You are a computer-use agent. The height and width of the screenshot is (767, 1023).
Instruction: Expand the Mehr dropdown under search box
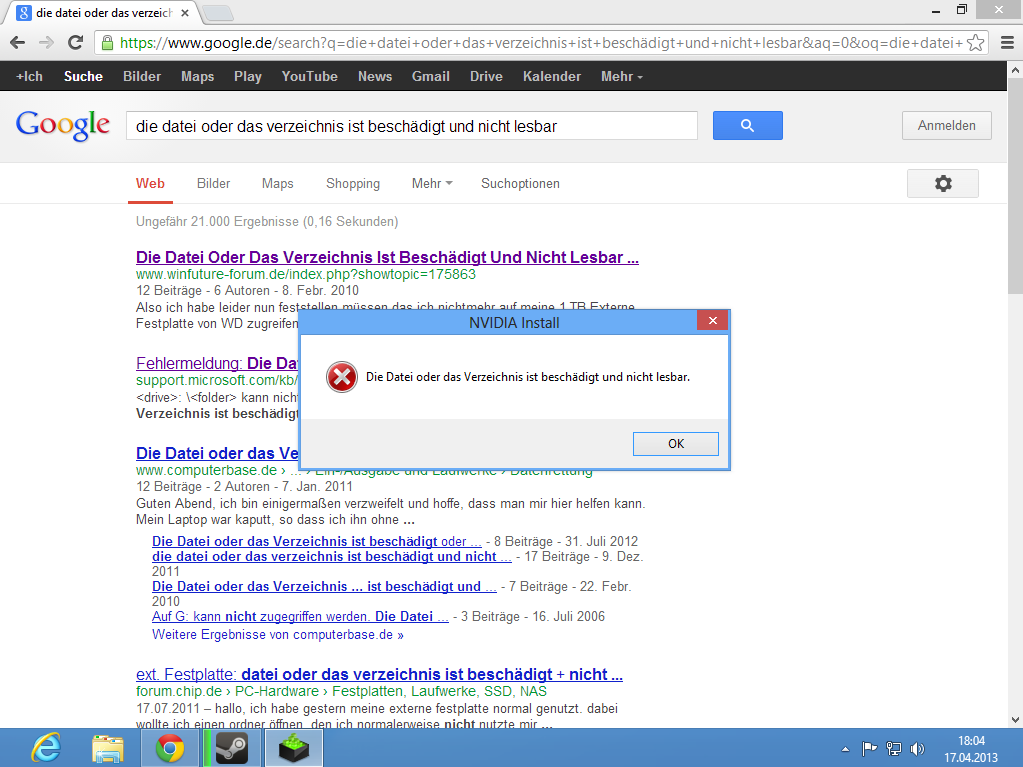click(432, 183)
